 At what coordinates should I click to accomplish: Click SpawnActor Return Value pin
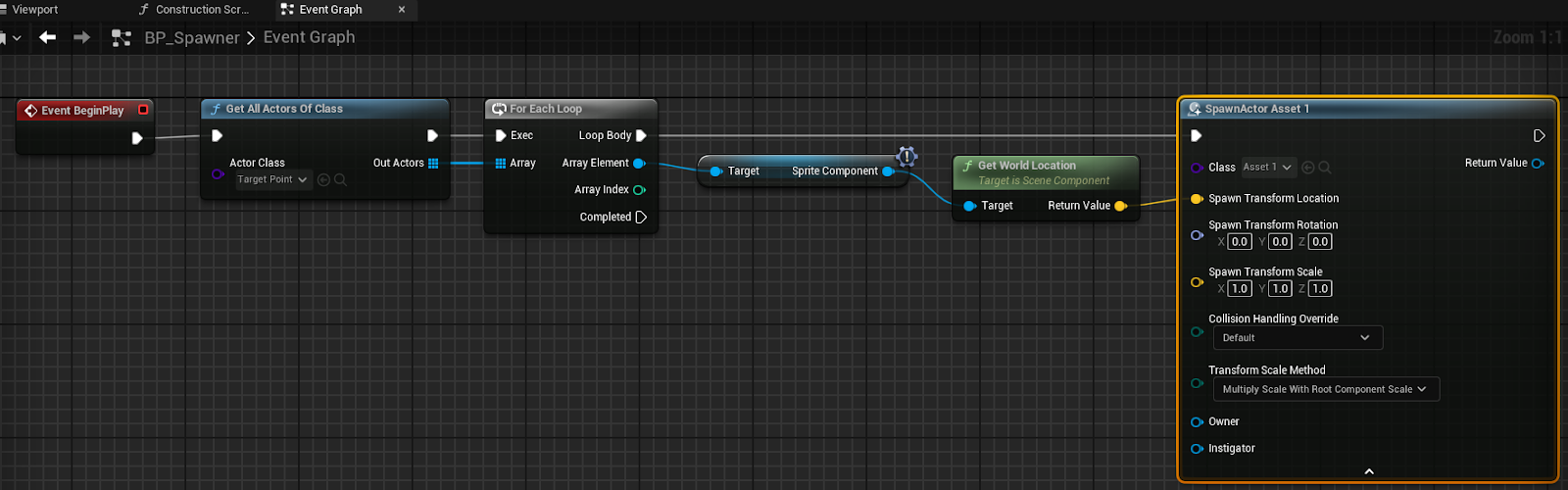pyautogui.click(x=1539, y=163)
